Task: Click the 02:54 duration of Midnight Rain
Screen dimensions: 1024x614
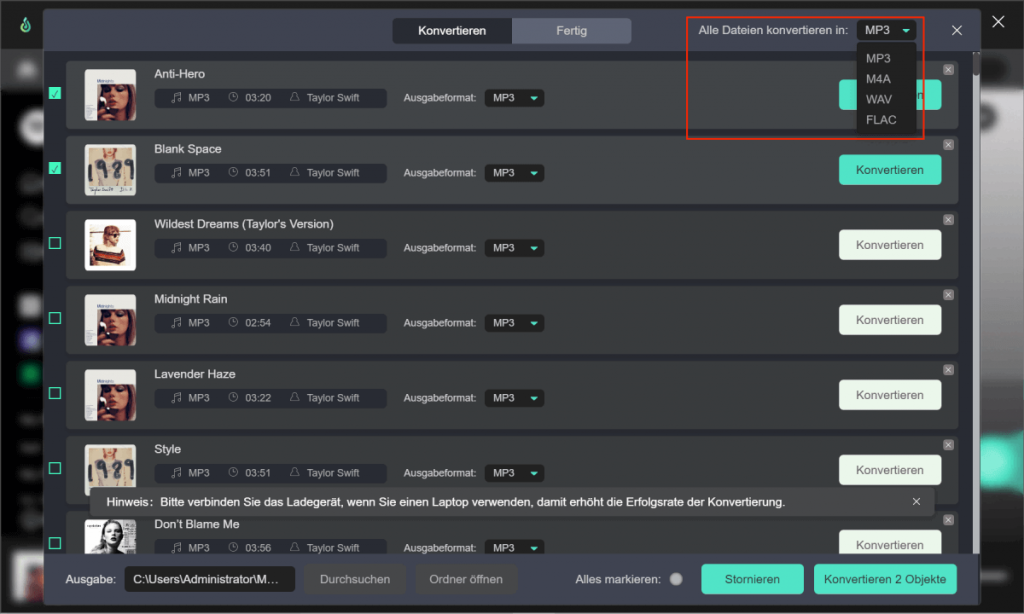Action: tap(258, 323)
